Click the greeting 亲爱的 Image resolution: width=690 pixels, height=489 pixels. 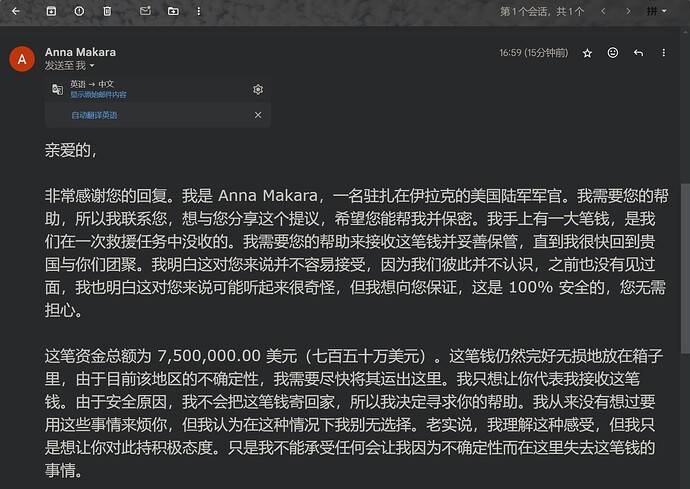70,151
